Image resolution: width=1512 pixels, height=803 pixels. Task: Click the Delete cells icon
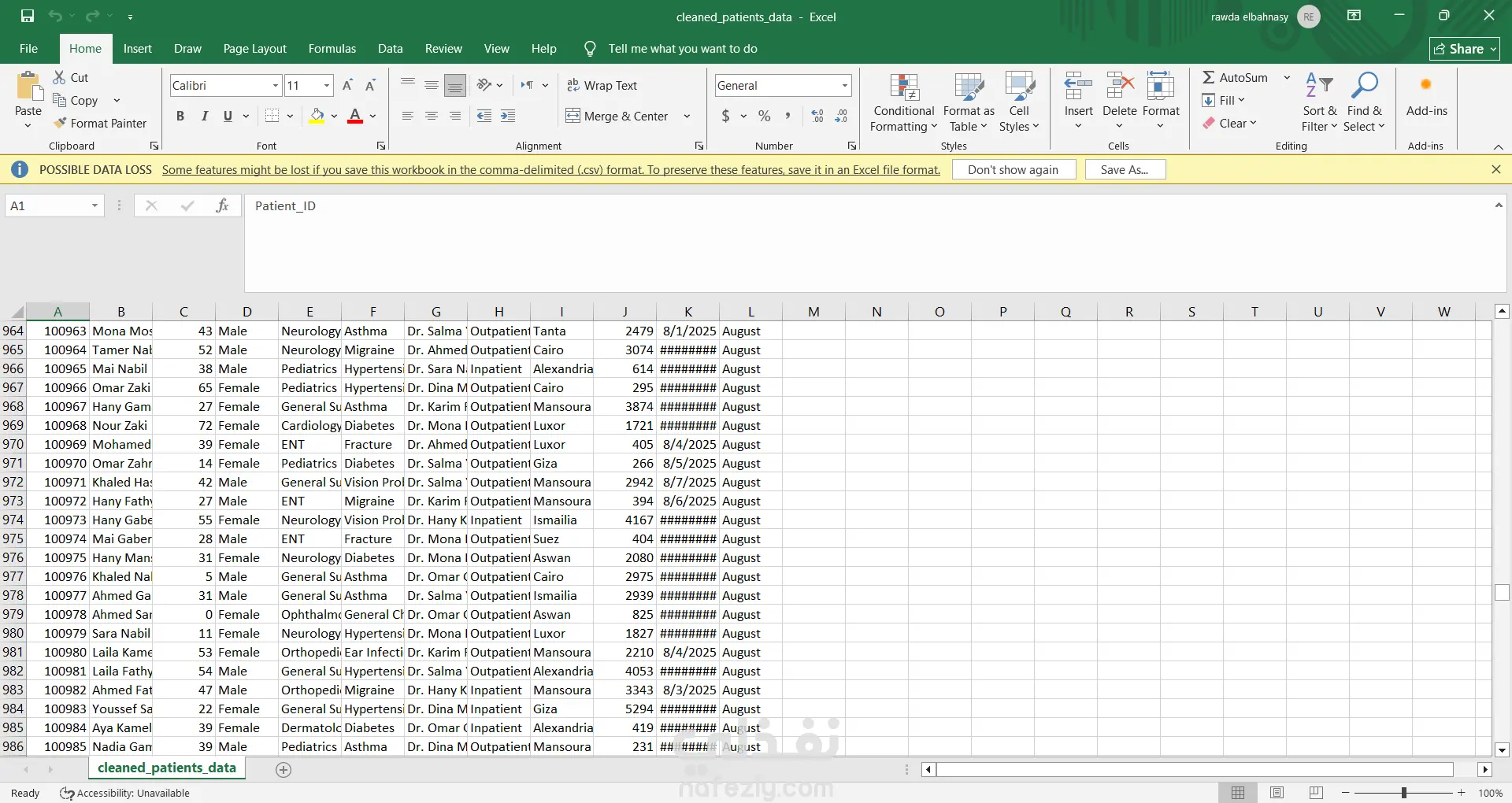[x=1119, y=87]
